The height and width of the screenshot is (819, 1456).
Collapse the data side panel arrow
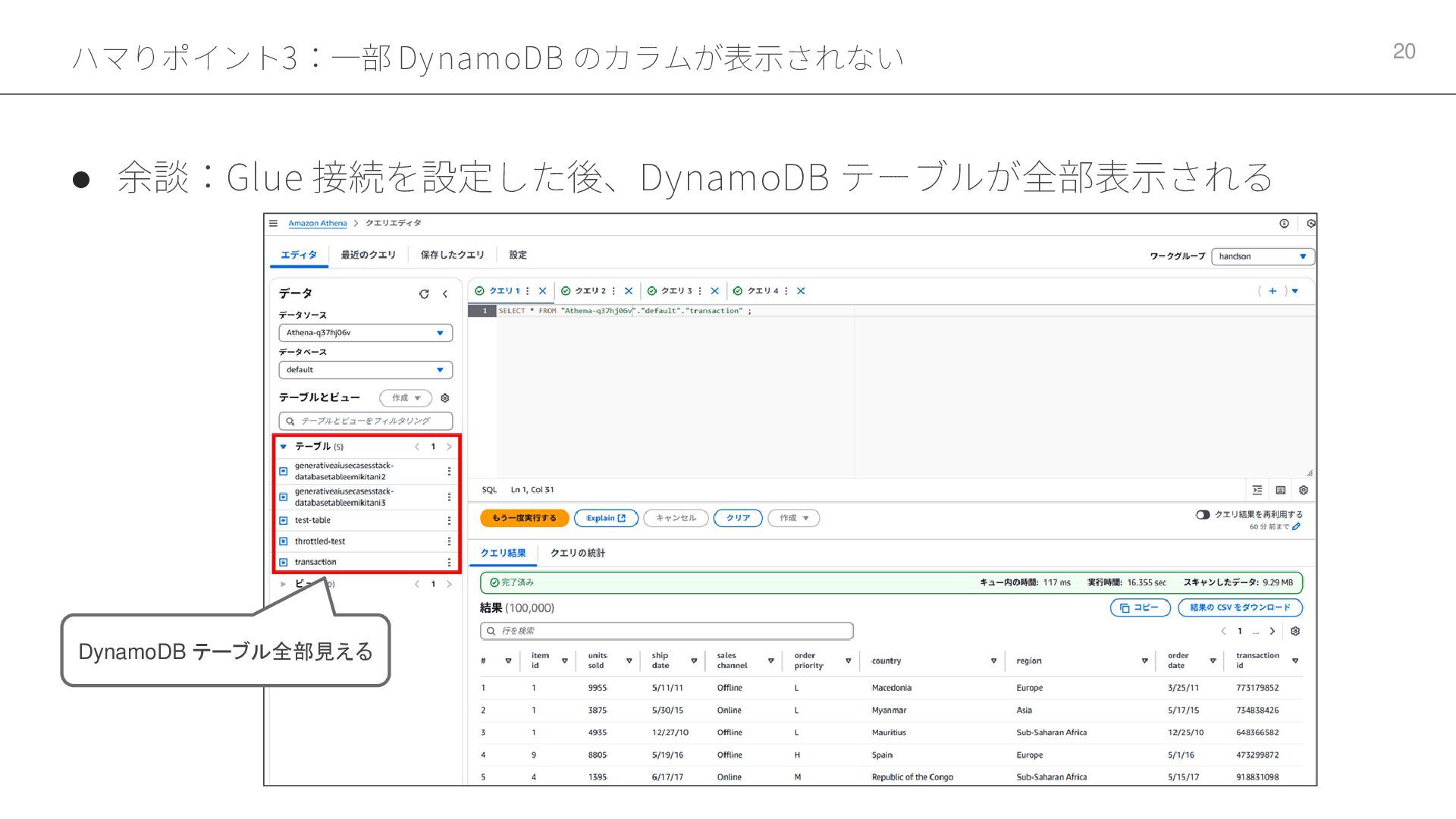445,294
